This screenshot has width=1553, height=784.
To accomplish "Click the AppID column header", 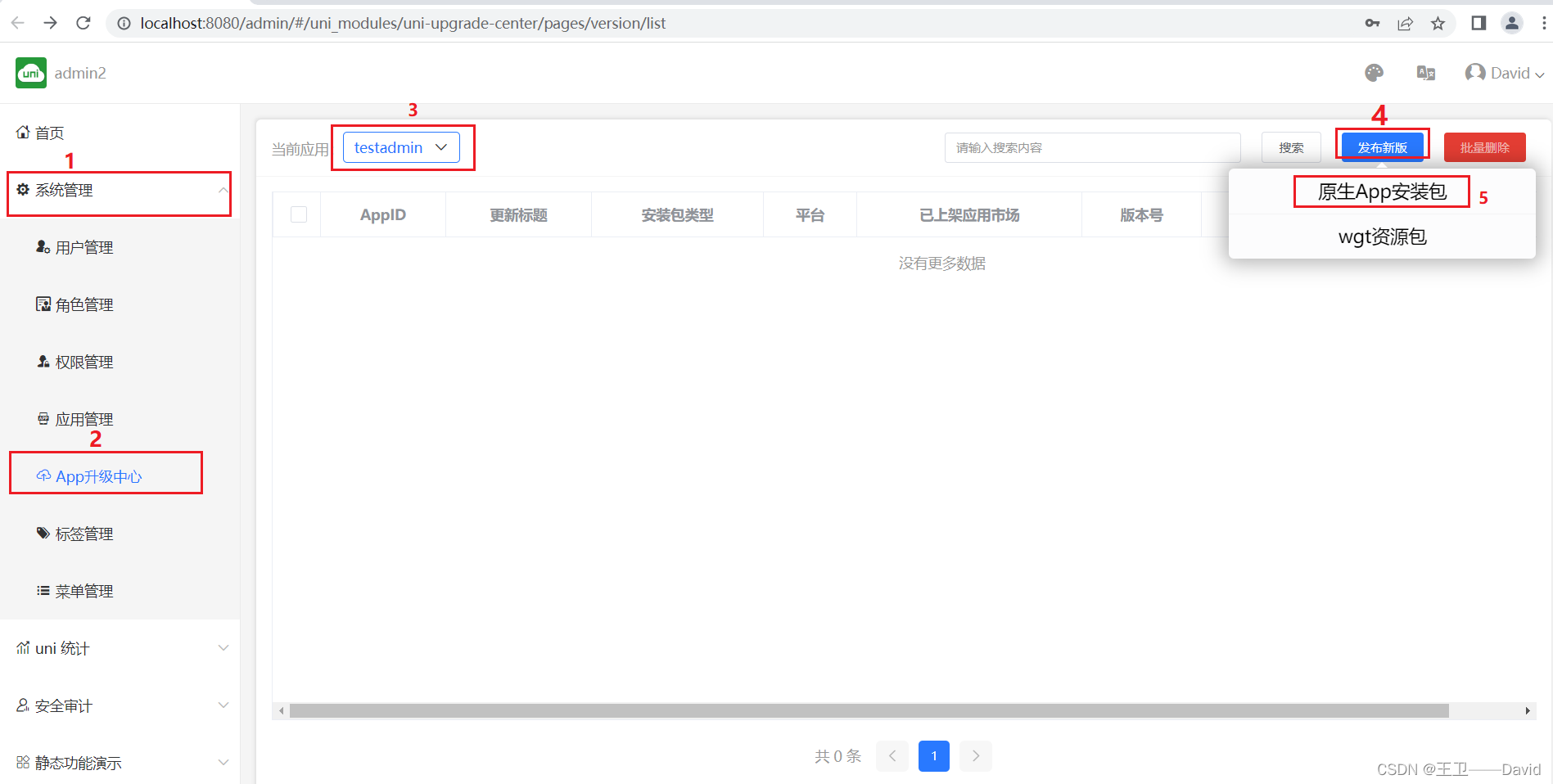I will point(383,214).
